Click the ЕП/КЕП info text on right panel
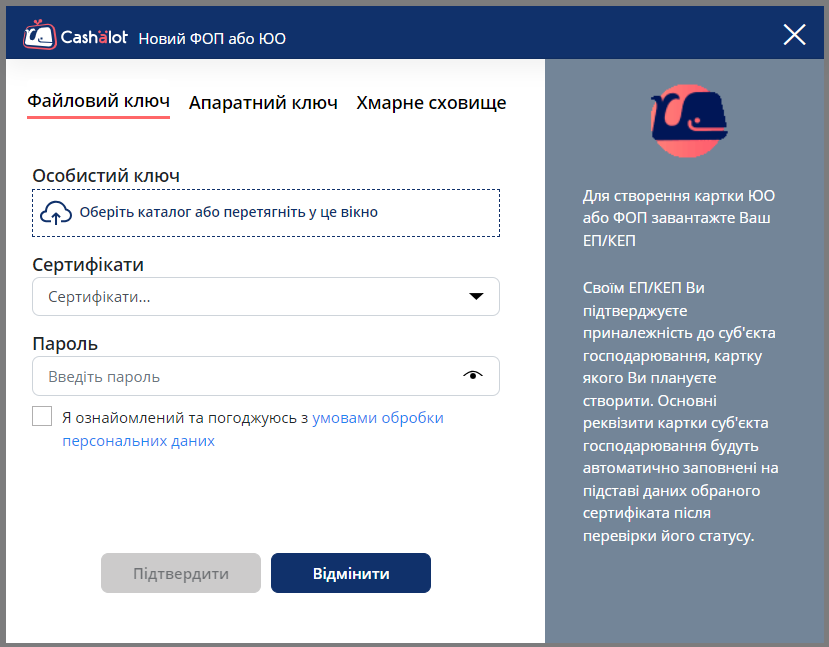The height and width of the screenshot is (647, 829). point(680,218)
